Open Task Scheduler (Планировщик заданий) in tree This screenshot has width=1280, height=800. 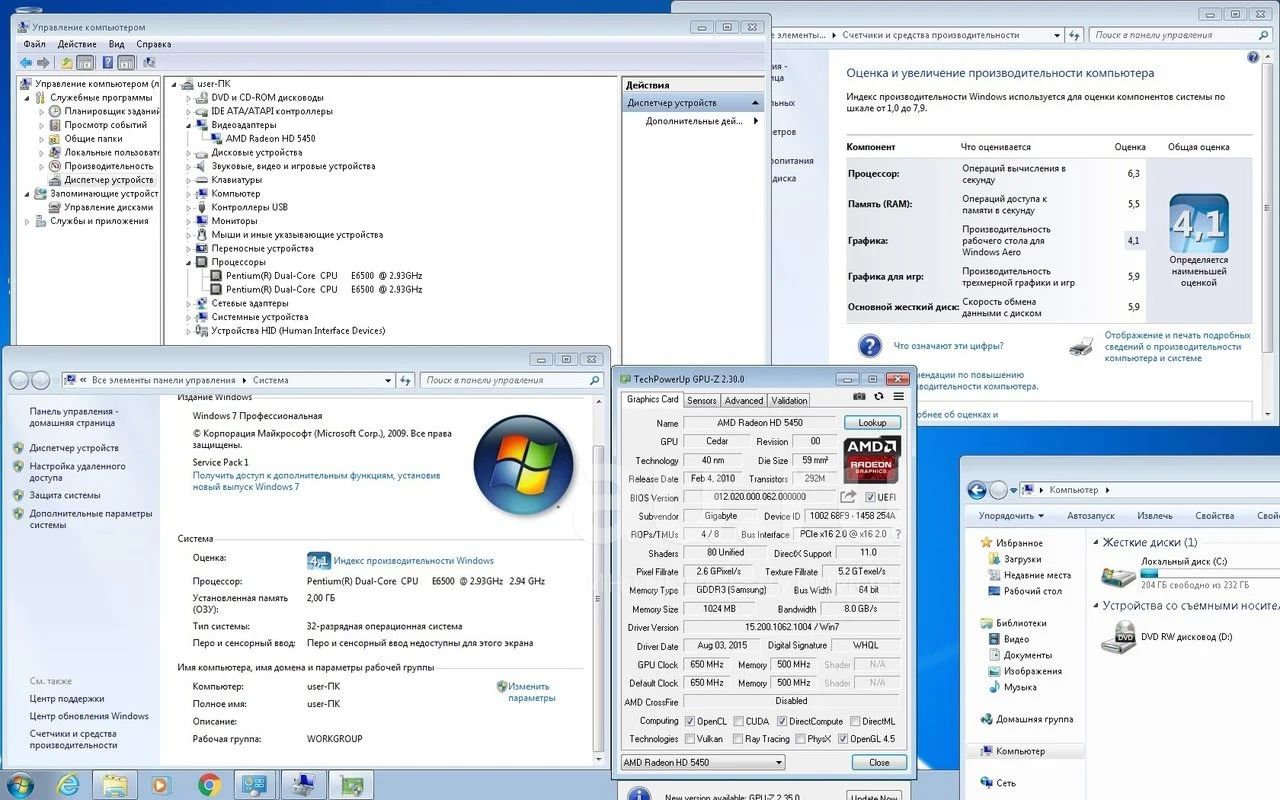(104, 111)
